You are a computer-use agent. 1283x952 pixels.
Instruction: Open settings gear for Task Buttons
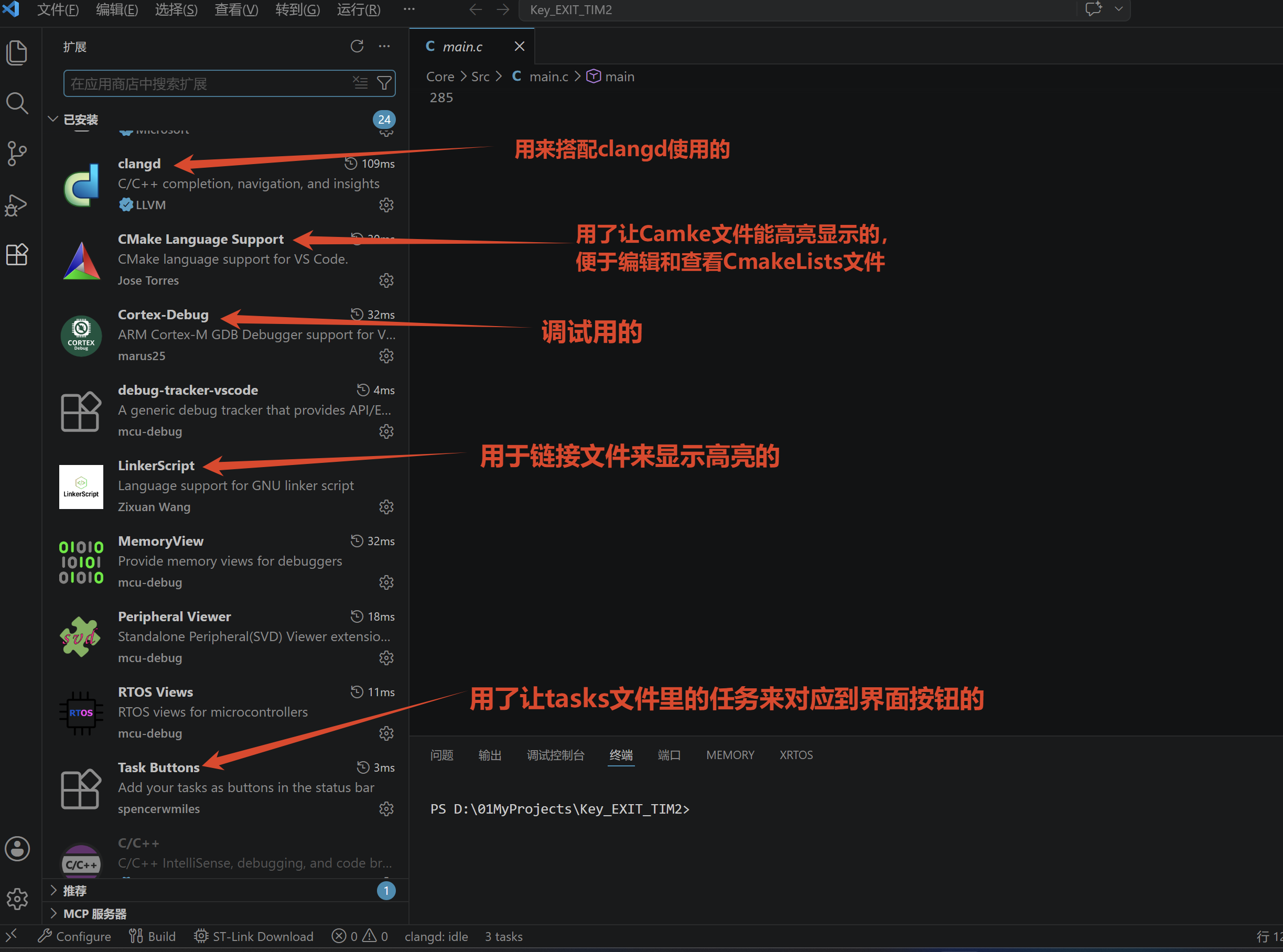pyautogui.click(x=386, y=808)
